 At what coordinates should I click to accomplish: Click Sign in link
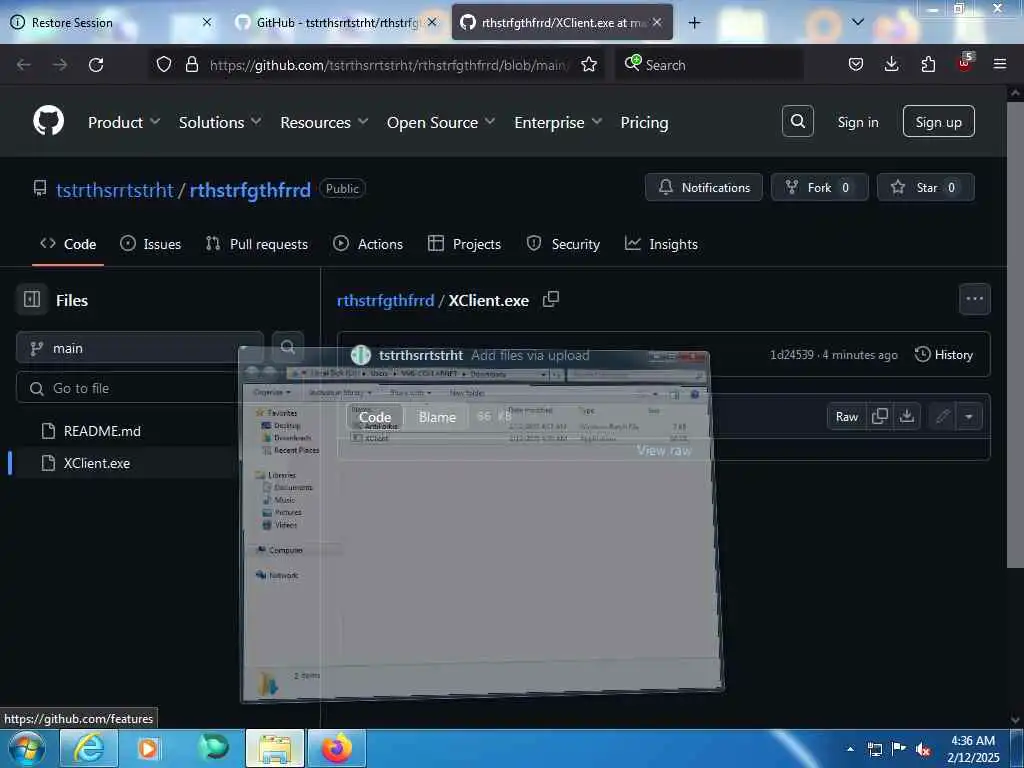pyautogui.click(x=857, y=122)
